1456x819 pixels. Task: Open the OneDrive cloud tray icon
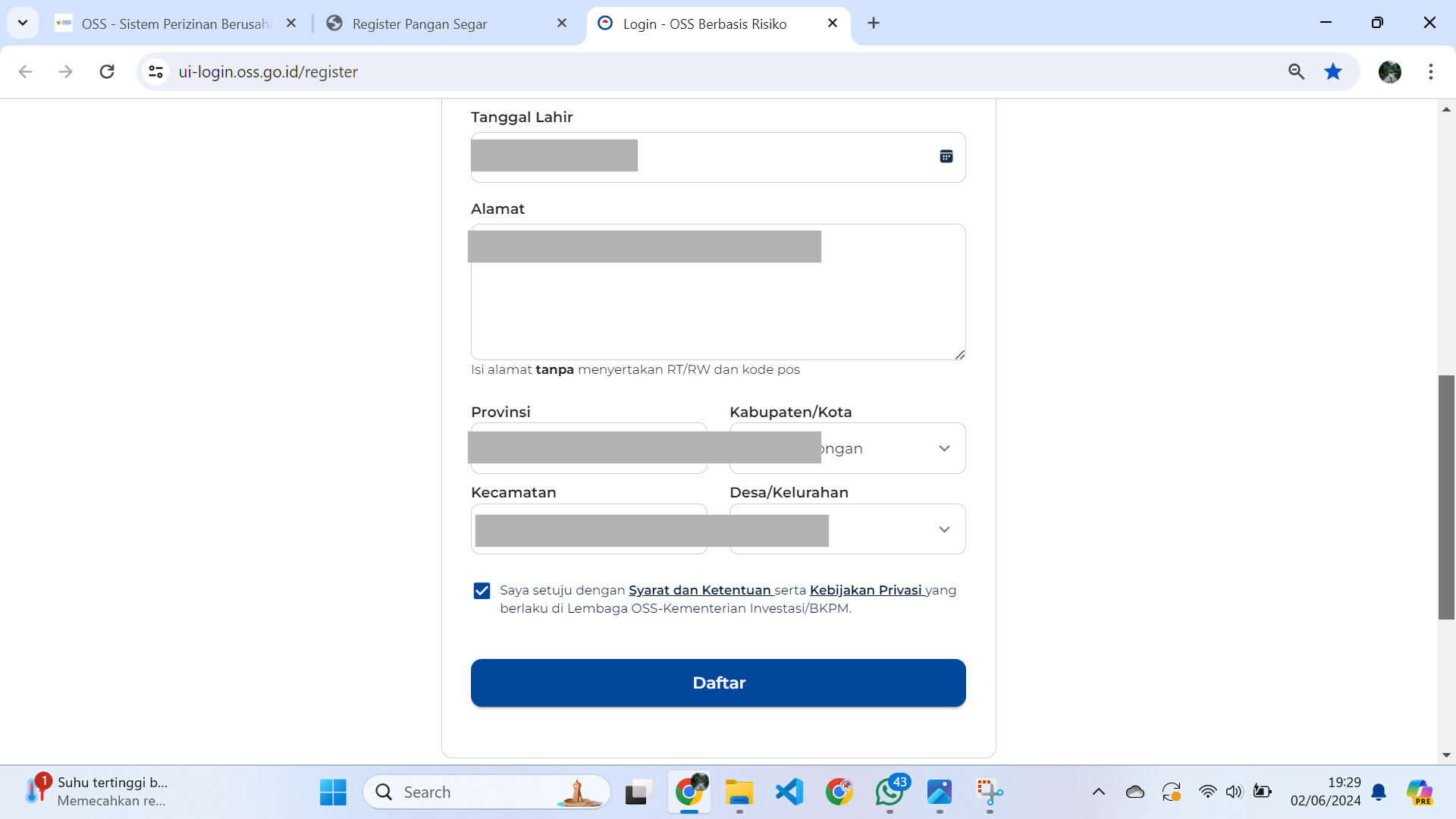point(1135,792)
